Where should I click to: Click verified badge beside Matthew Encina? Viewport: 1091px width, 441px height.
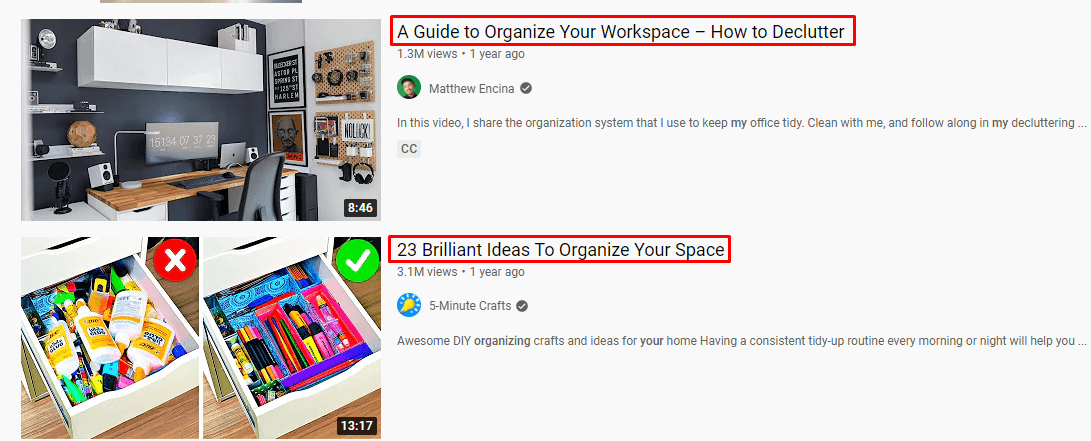tap(527, 88)
